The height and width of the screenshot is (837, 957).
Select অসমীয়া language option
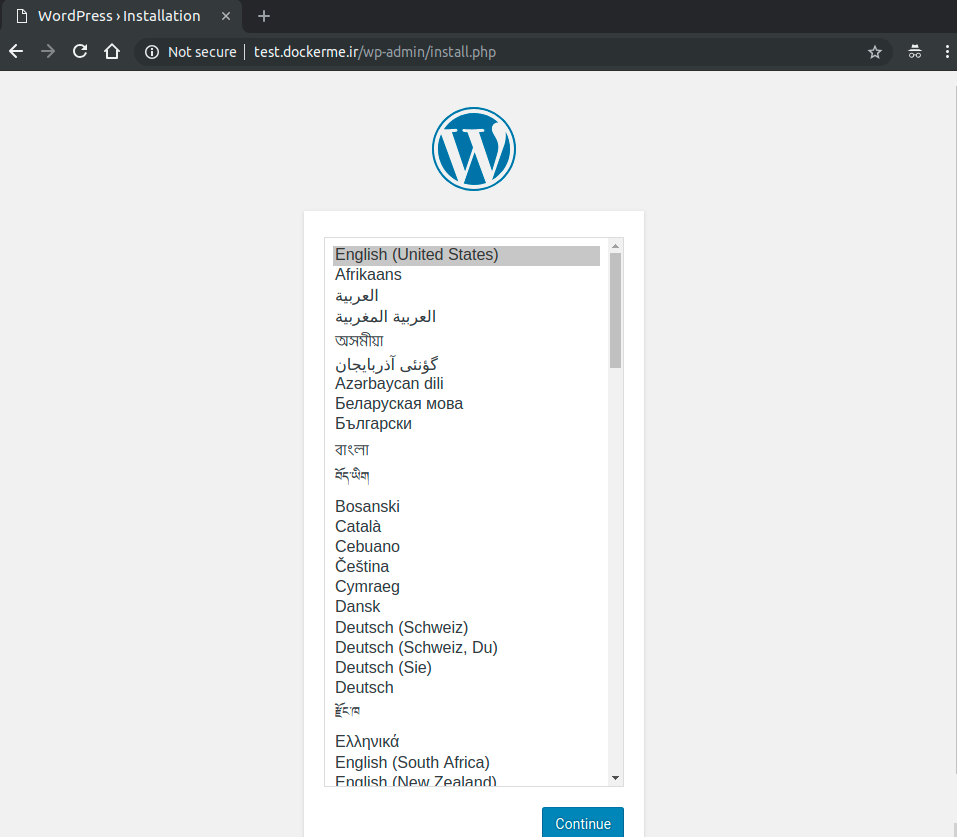coord(466,340)
